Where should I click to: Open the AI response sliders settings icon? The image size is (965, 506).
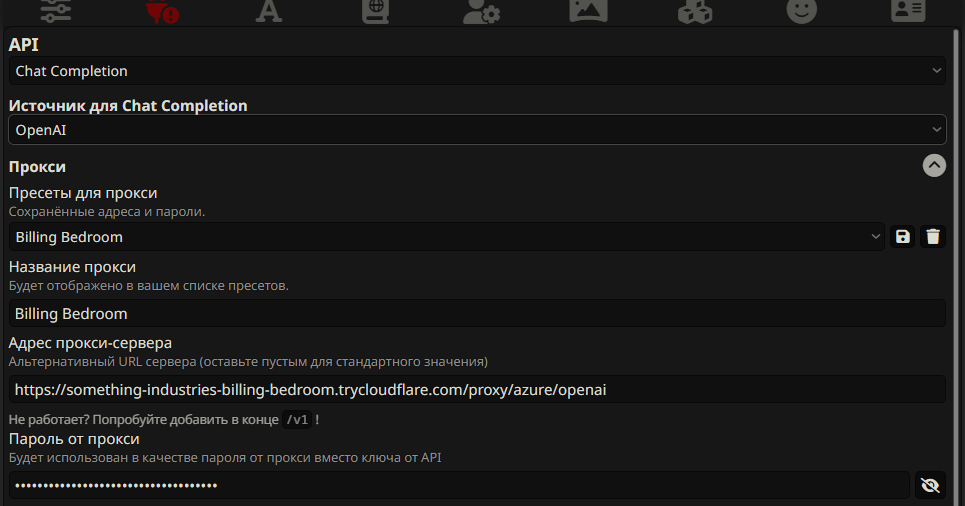(56, 10)
